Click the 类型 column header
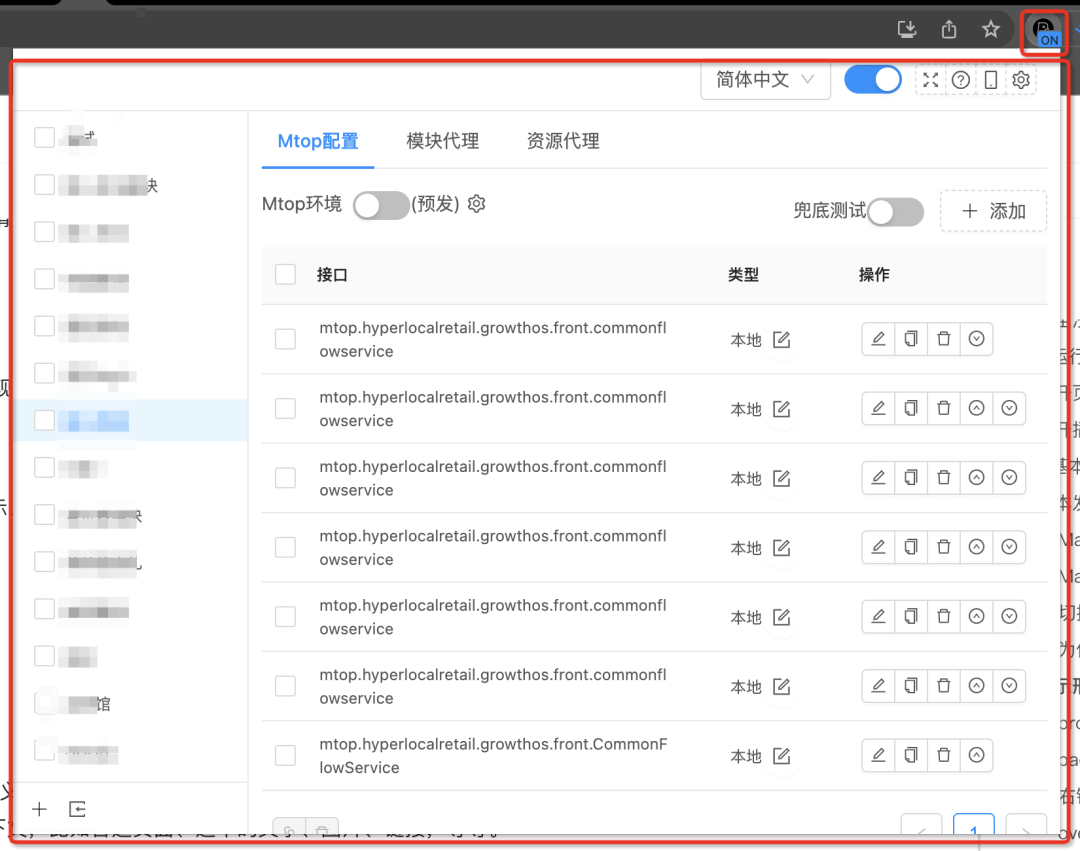 click(743, 275)
